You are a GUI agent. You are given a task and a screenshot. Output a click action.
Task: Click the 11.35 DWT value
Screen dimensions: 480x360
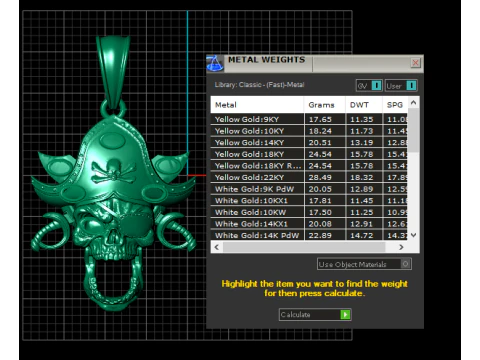click(x=362, y=119)
